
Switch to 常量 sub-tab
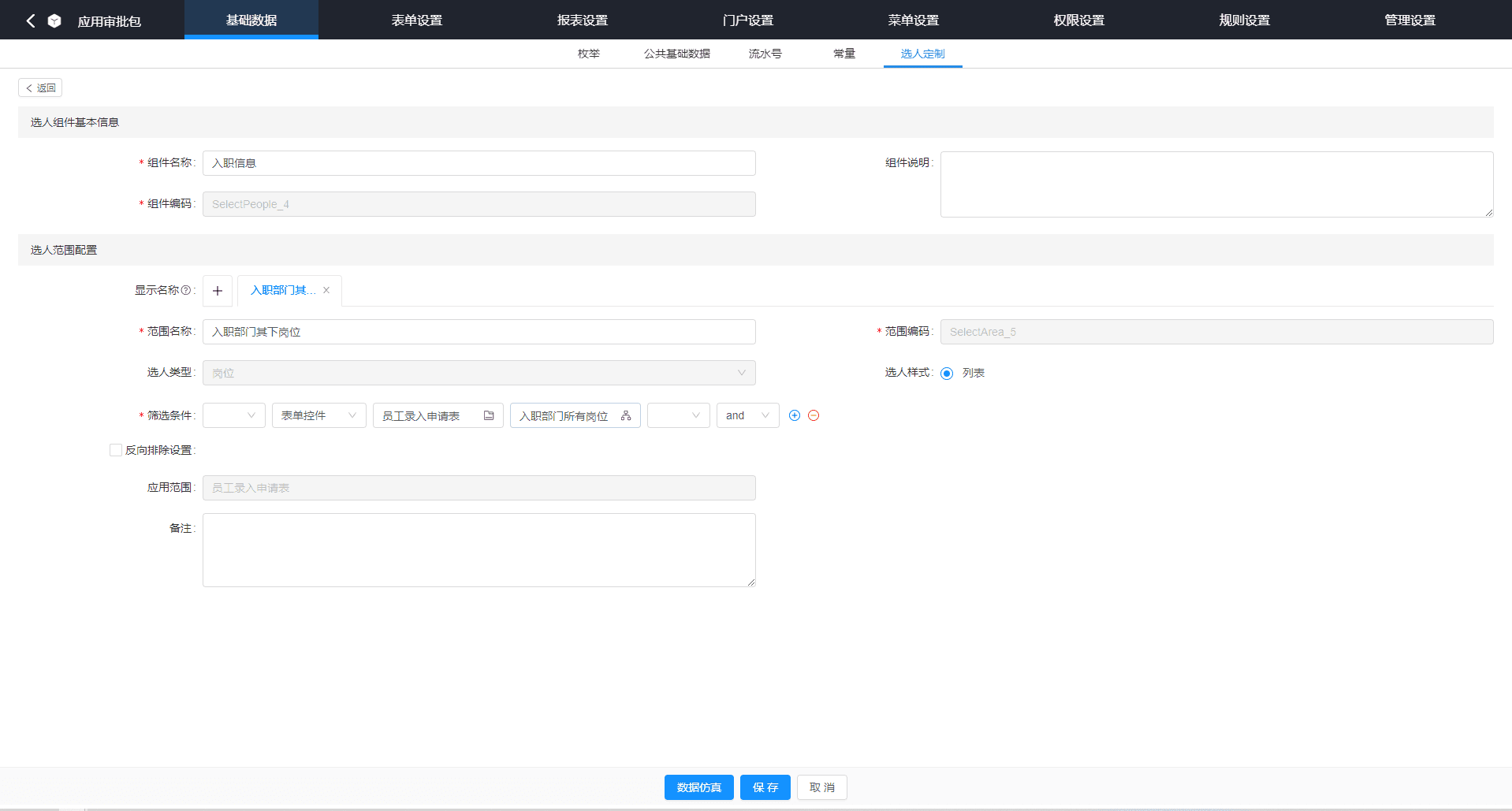point(844,54)
